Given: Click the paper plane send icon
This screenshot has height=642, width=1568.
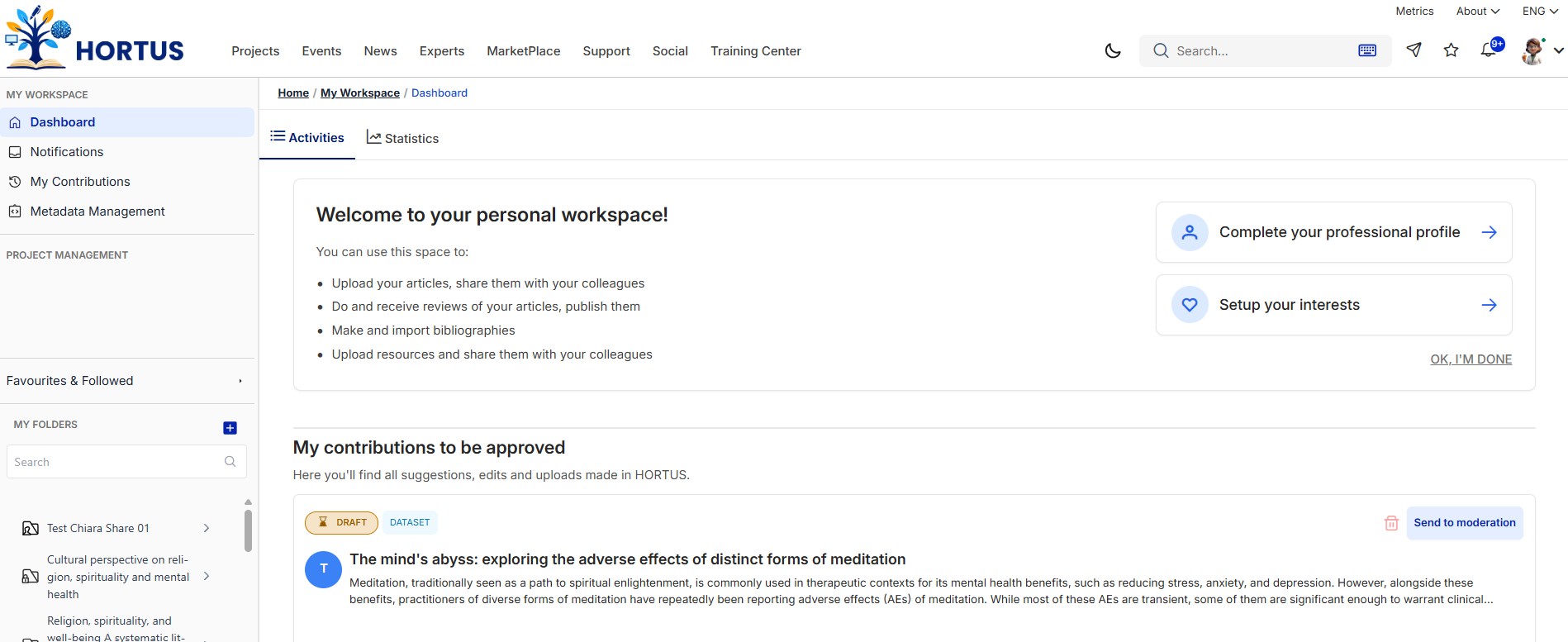Looking at the screenshot, I should point(1414,50).
